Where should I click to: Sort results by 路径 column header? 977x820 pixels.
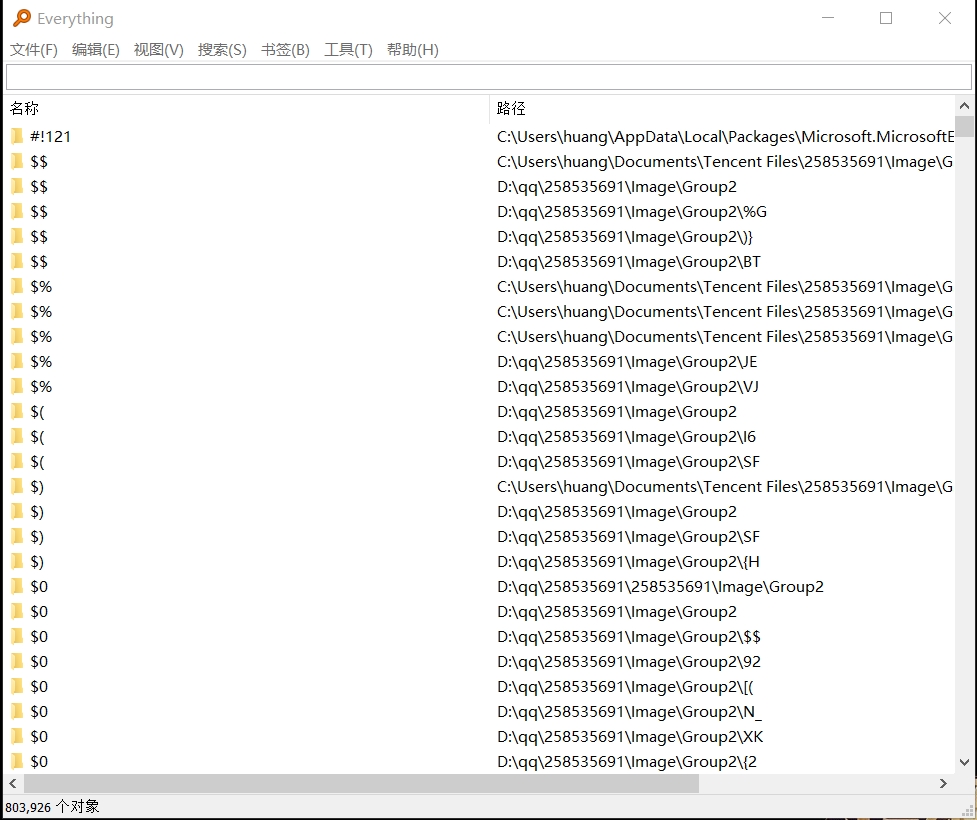(511, 108)
